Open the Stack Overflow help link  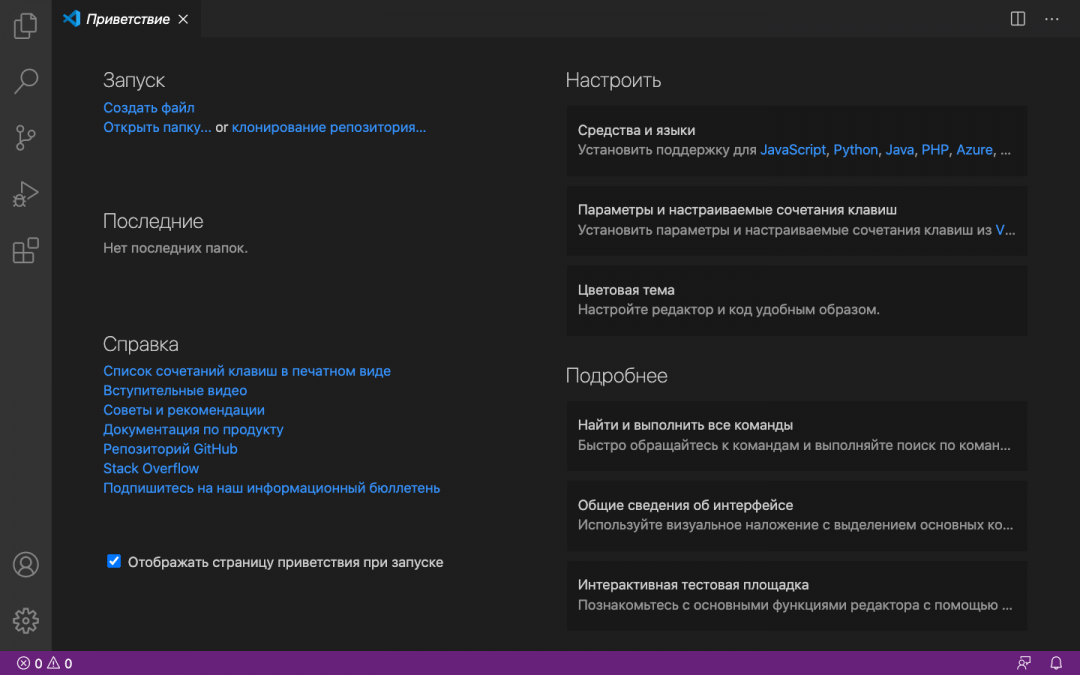click(150, 468)
